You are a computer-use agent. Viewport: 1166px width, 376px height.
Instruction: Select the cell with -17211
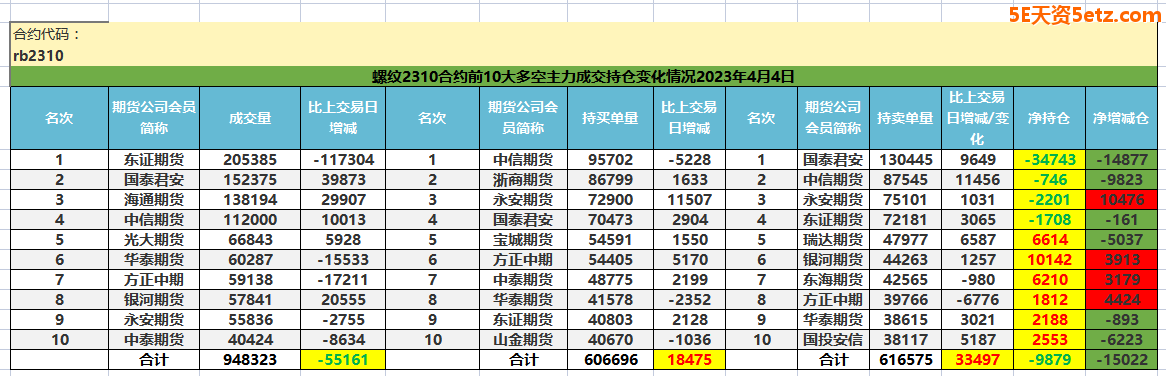tap(343, 280)
